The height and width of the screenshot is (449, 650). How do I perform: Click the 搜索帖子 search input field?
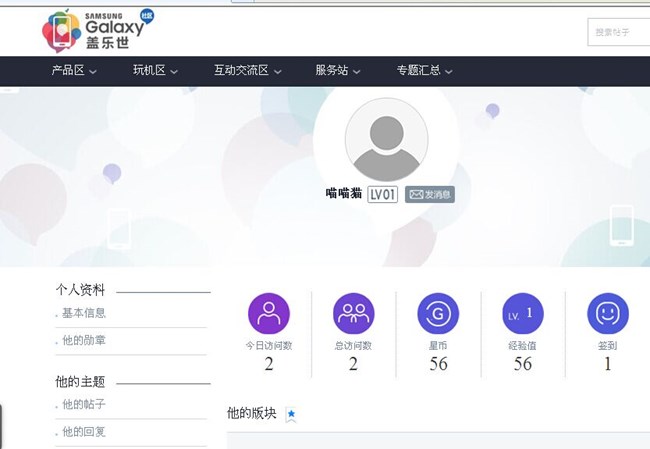tap(618, 32)
